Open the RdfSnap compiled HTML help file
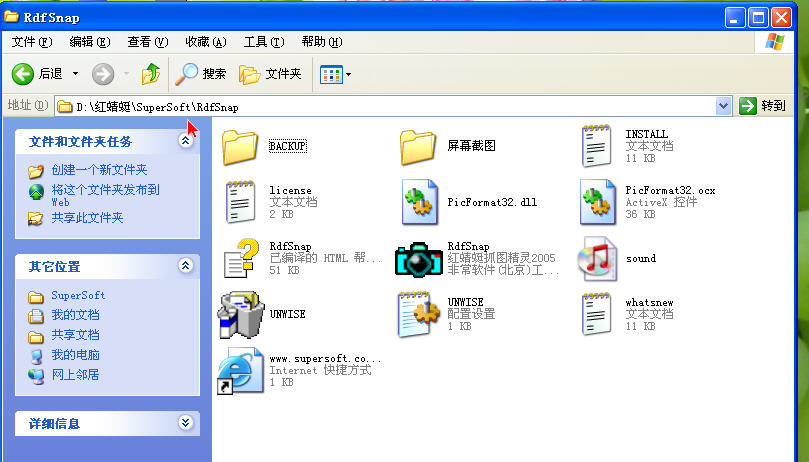This screenshot has width=809, height=462. (240, 258)
